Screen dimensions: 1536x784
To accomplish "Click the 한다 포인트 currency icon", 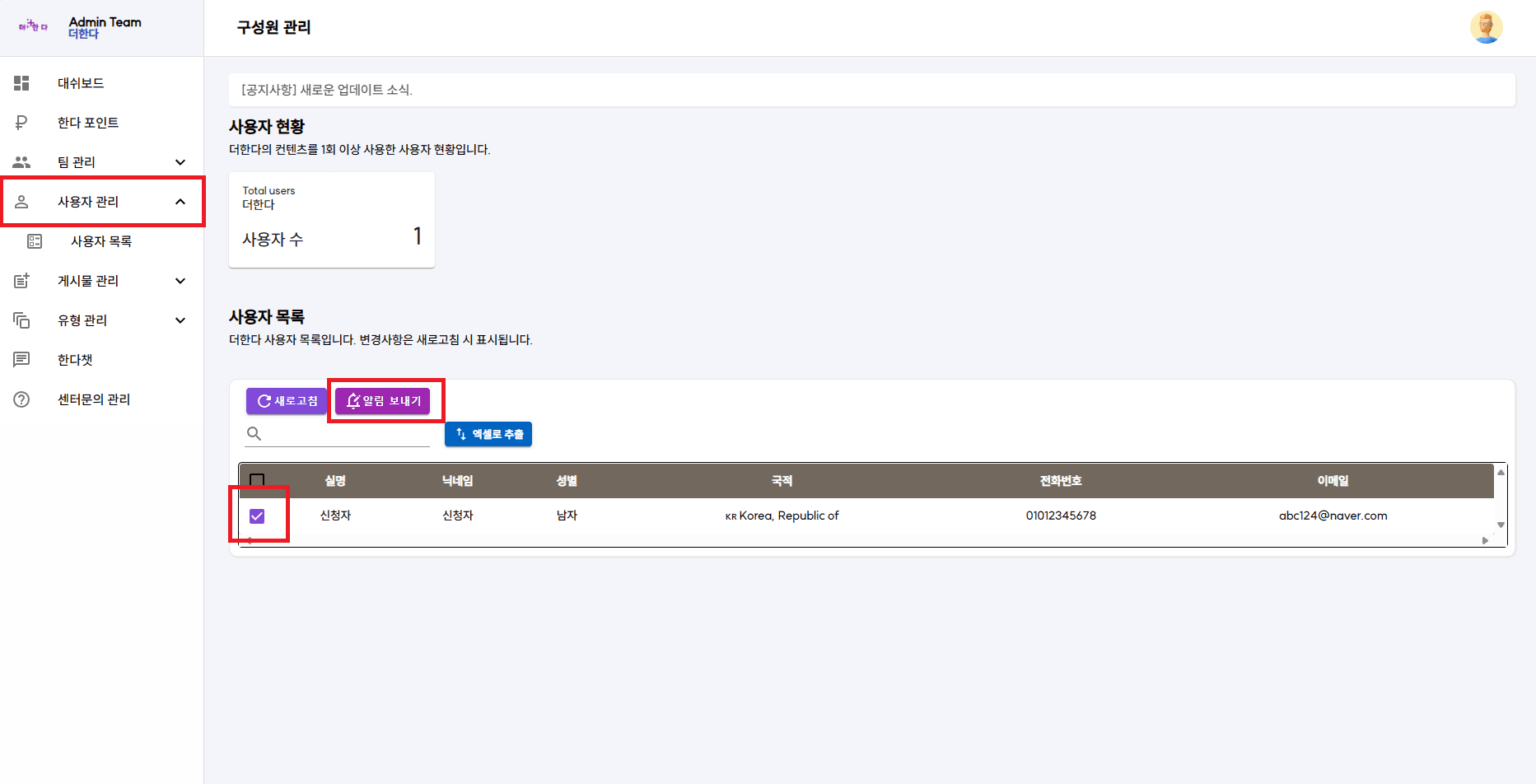I will pos(21,123).
